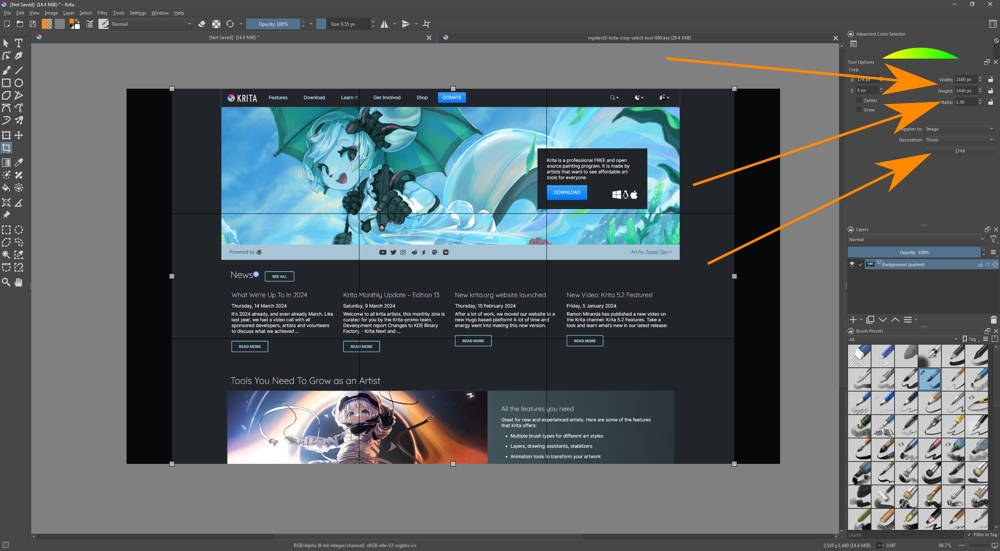Select the Ellipse shape tool

(18, 83)
